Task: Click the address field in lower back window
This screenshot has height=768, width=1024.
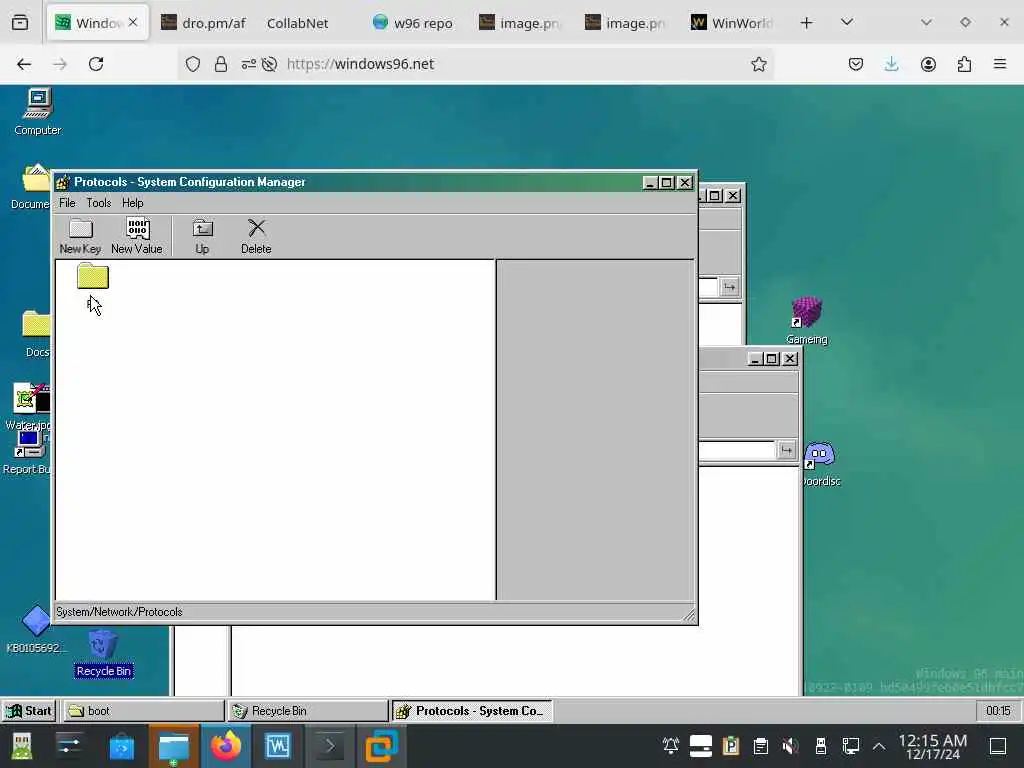Action: [737, 450]
